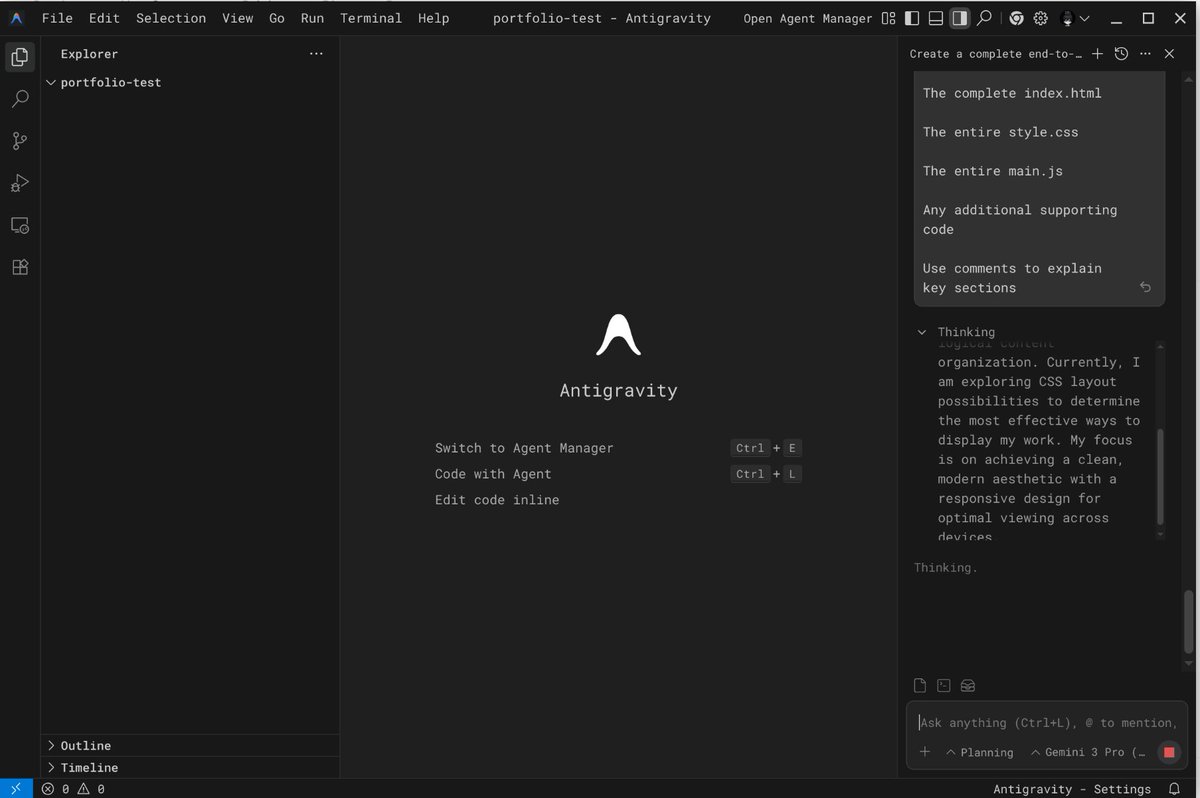Image resolution: width=1200 pixels, height=798 pixels.
Task: Close the agent chat panel
Action: point(1169,54)
